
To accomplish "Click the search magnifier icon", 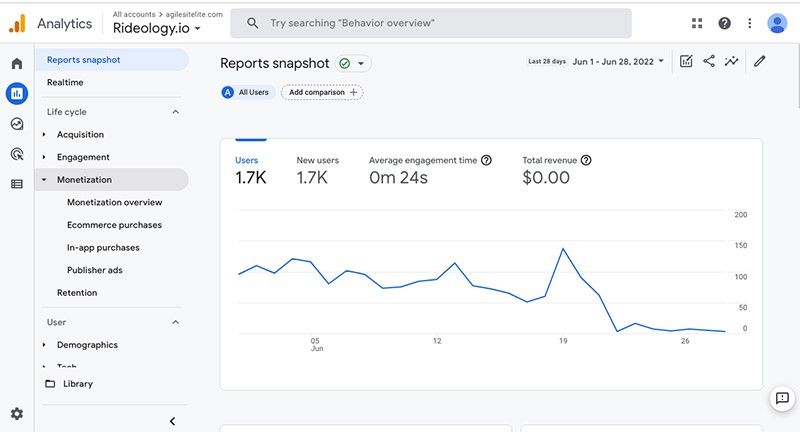I will 252,23.
